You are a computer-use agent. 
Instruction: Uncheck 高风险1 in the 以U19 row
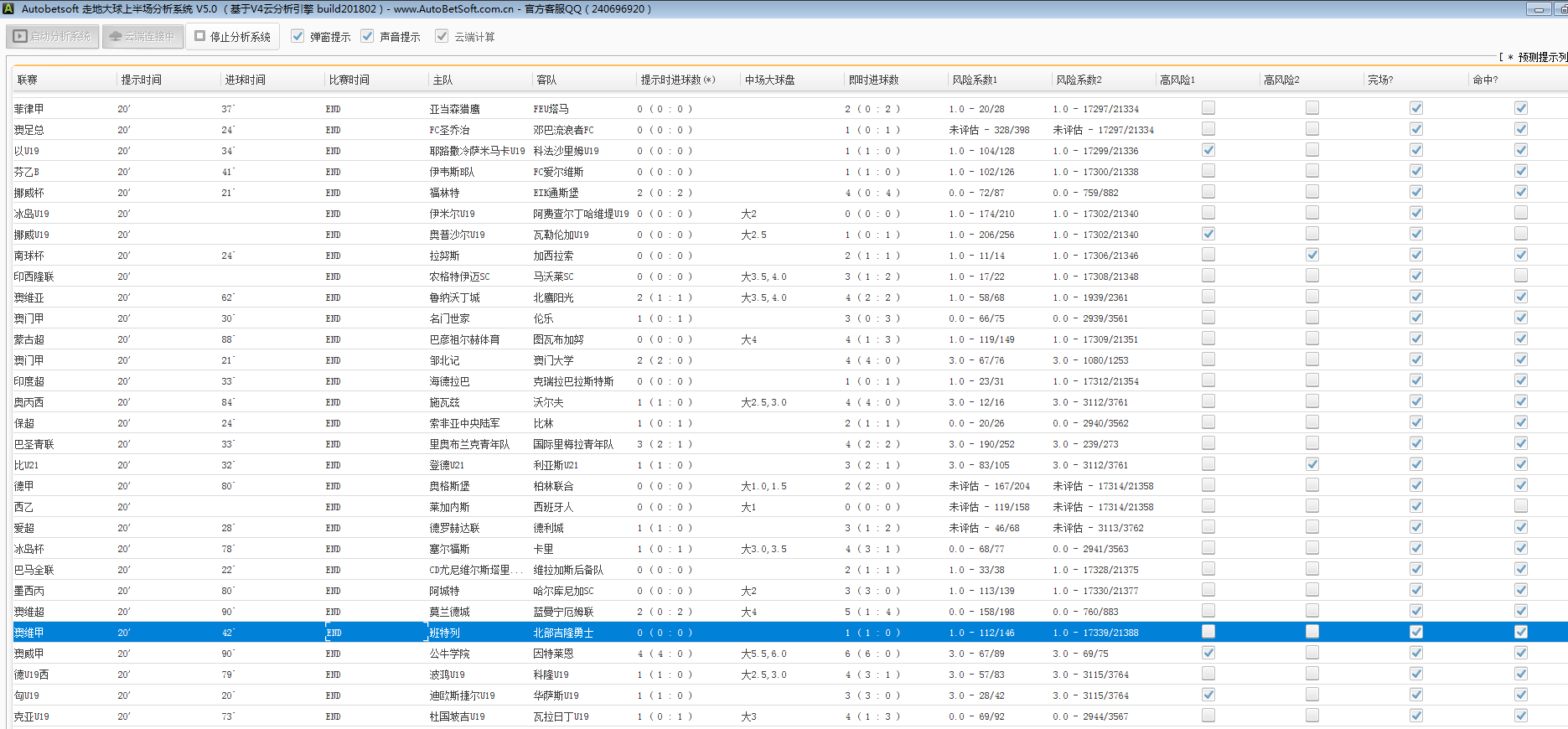click(x=1208, y=150)
